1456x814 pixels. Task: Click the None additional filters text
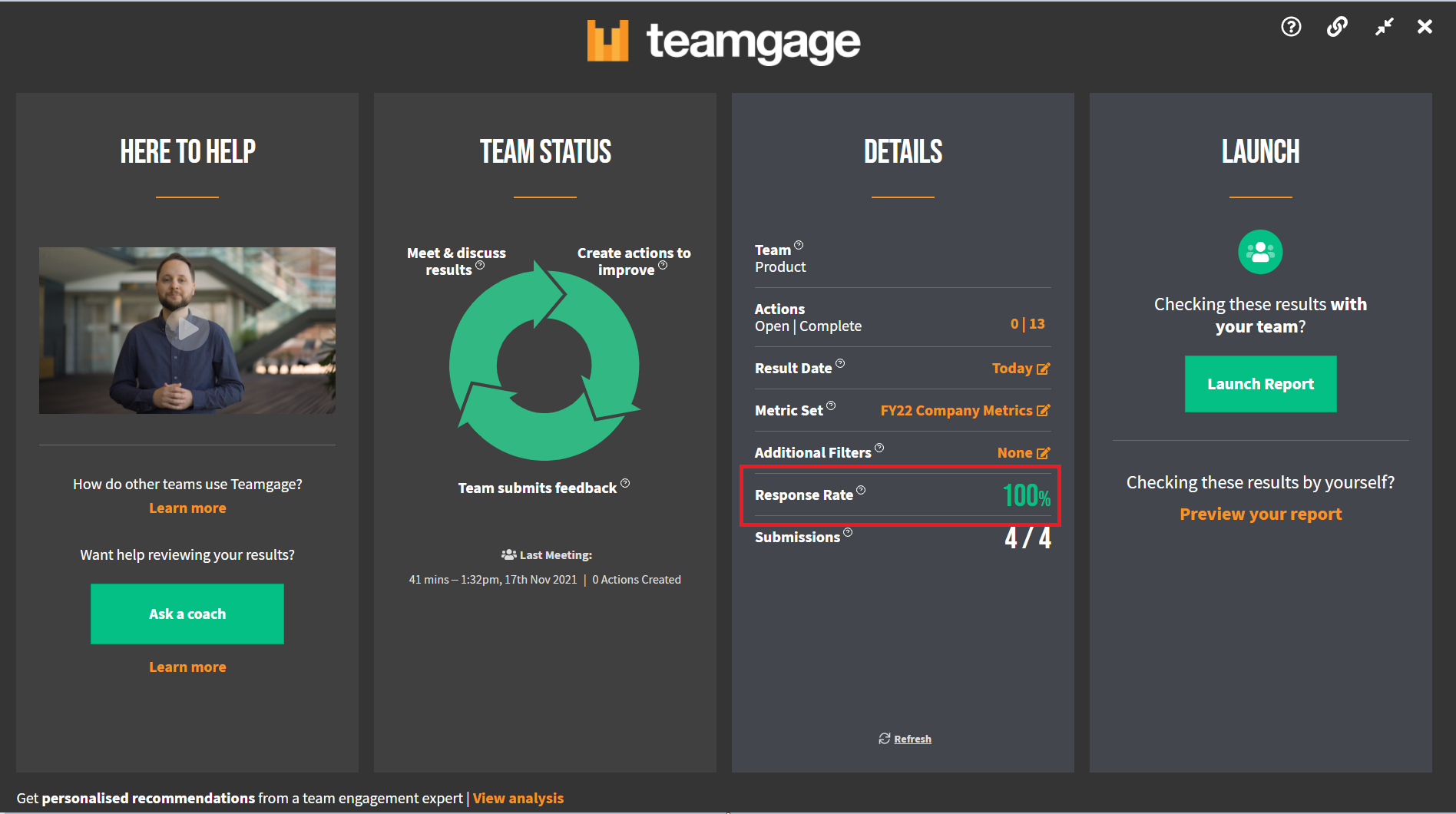pos(1014,453)
